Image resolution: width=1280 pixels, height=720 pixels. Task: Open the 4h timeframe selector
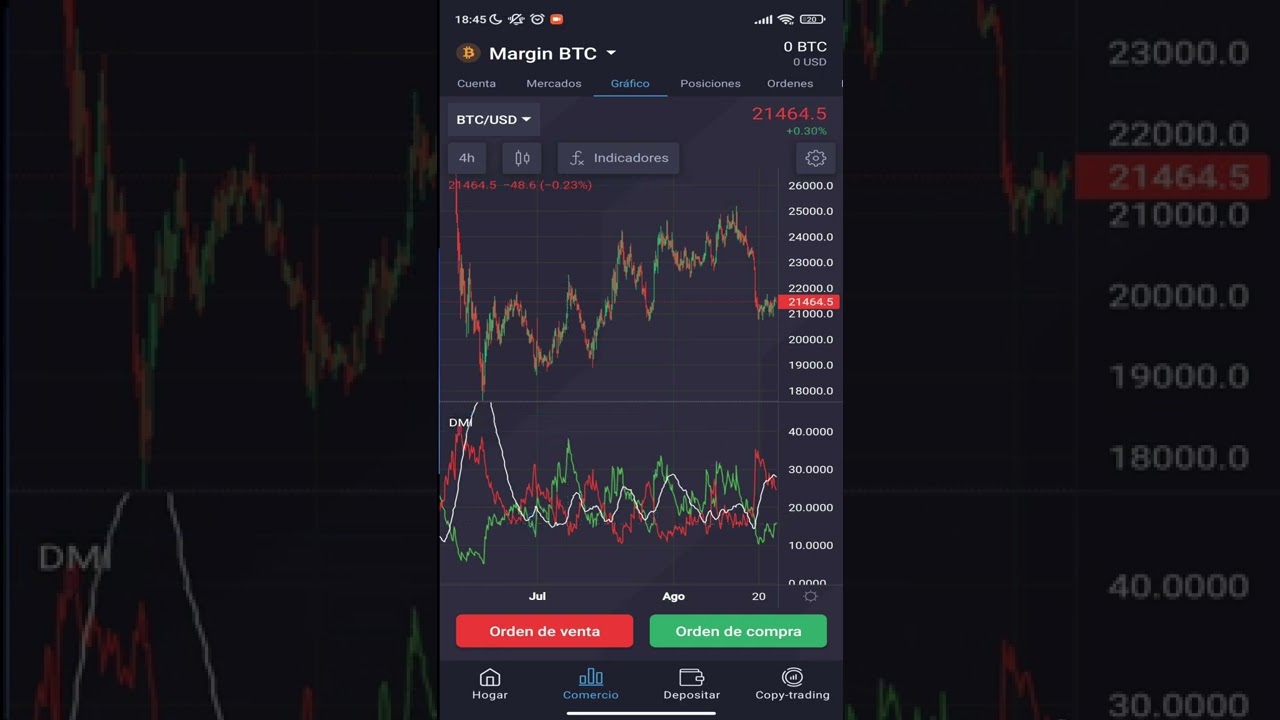click(466, 157)
